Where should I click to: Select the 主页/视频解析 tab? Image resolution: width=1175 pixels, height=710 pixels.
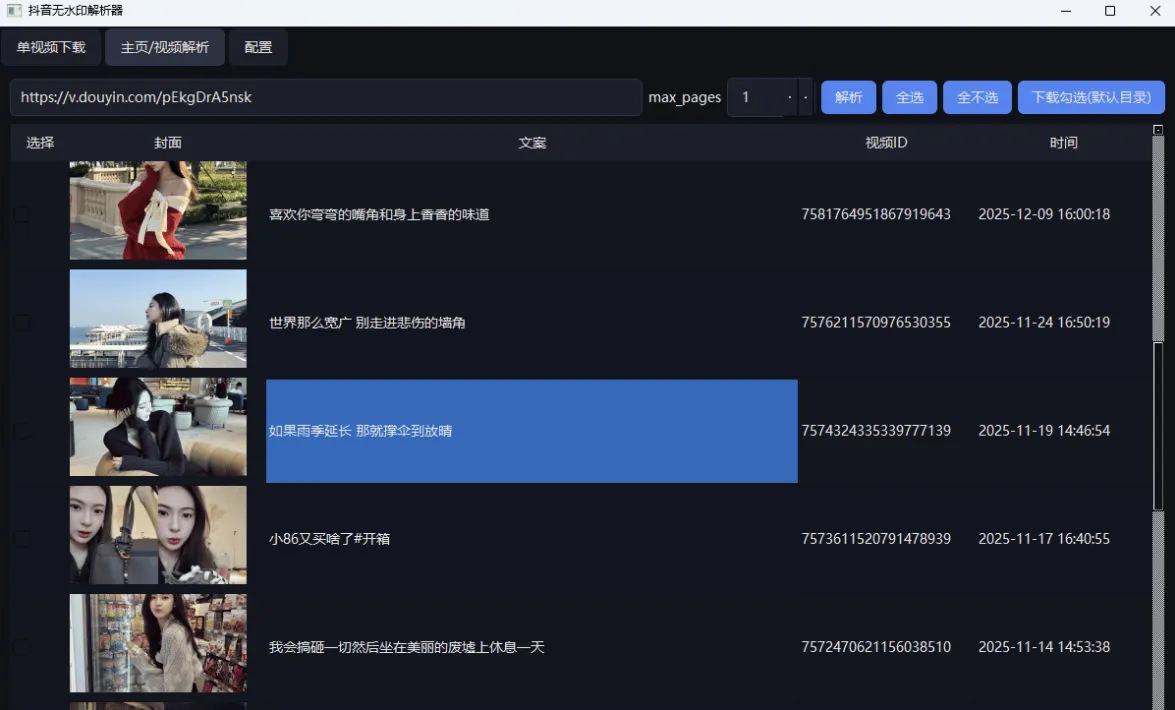tap(163, 46)
